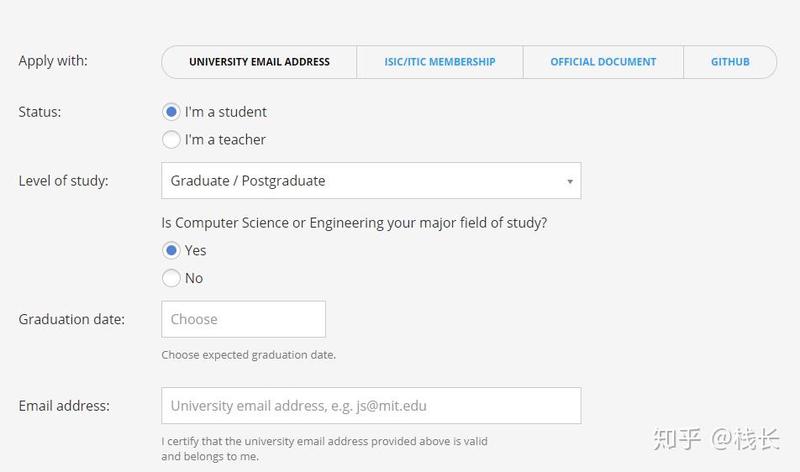Screen dimensions: 800x472
Task: Click the Computer Science major question text
Action: pos(354,223)
